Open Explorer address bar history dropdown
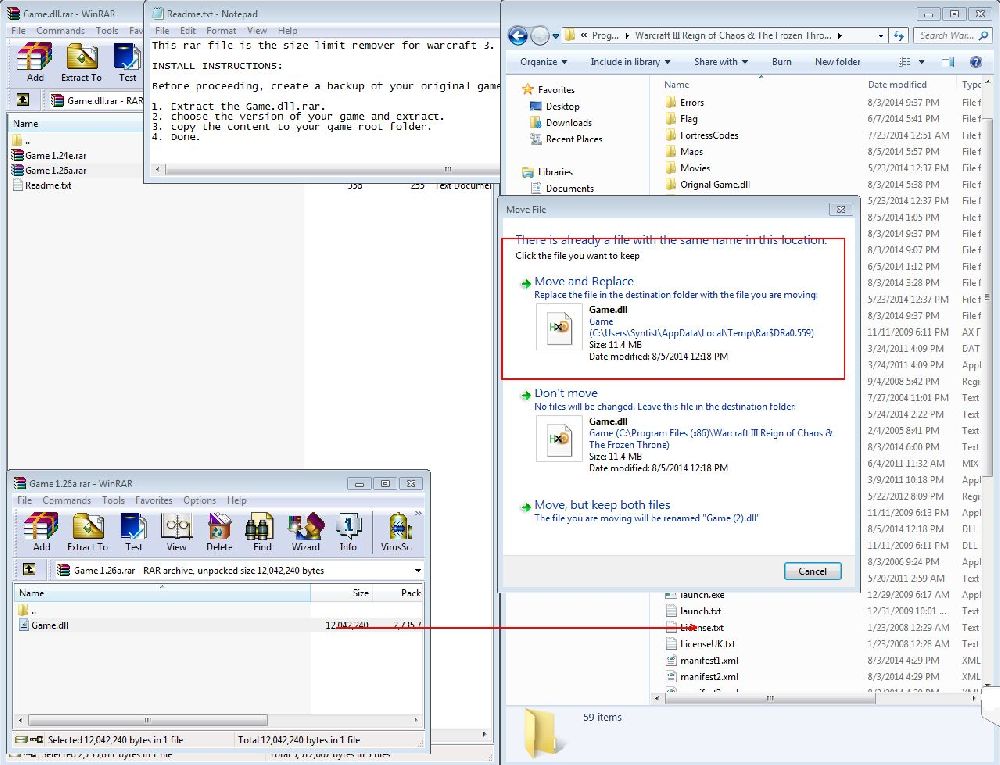Viewport: 1000px width, 765px height. point(881,36)
